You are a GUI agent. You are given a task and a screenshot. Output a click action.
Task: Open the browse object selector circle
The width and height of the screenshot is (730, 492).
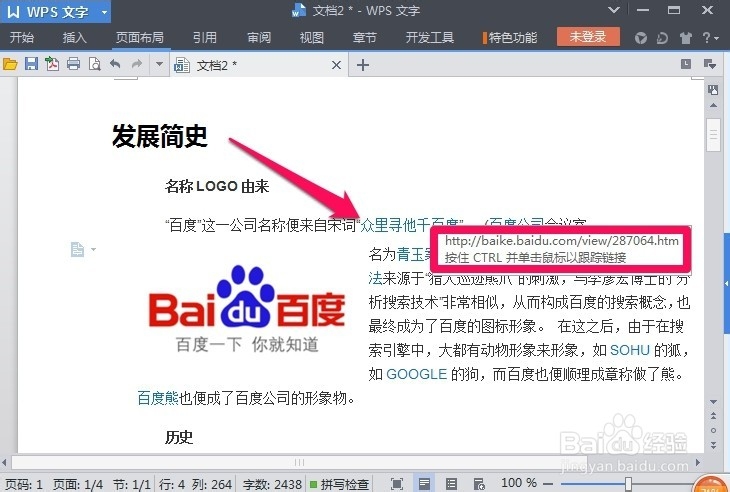tap(713, 431)
